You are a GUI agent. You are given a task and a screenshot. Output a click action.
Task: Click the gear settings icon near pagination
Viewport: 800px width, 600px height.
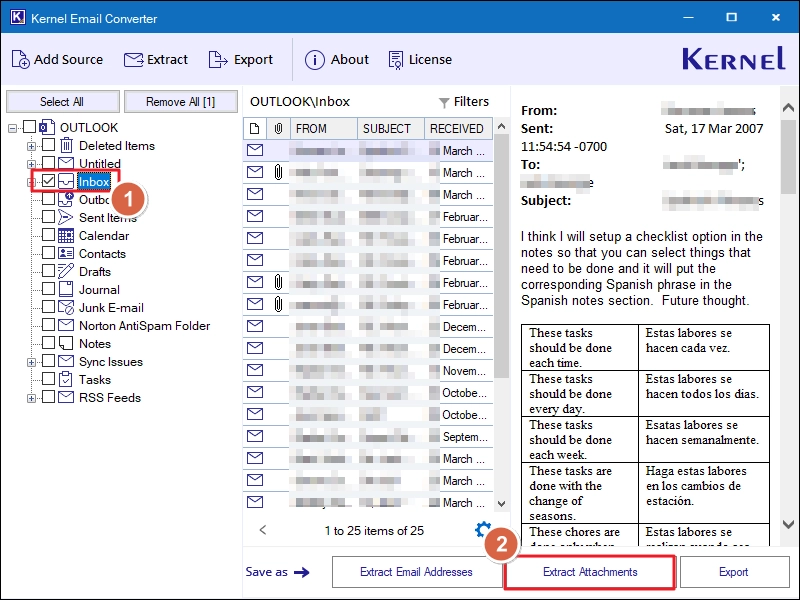click(x=483, y=529)
